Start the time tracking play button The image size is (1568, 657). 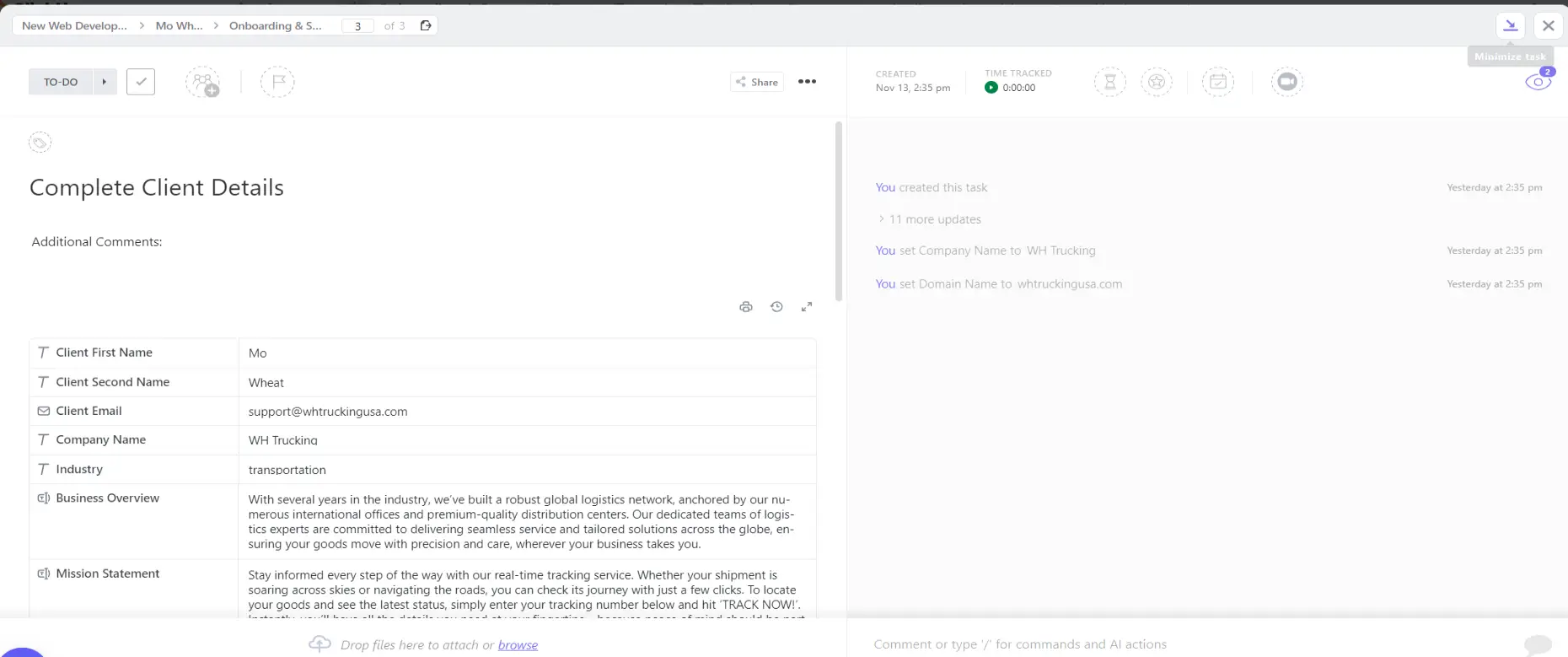[991, 88]
